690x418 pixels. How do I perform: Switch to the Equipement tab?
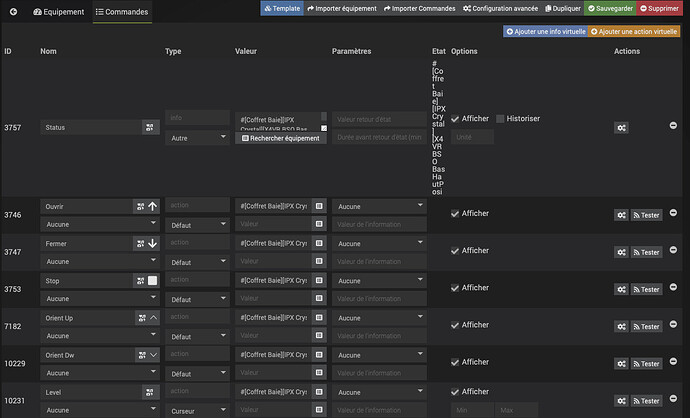point(59,12)
